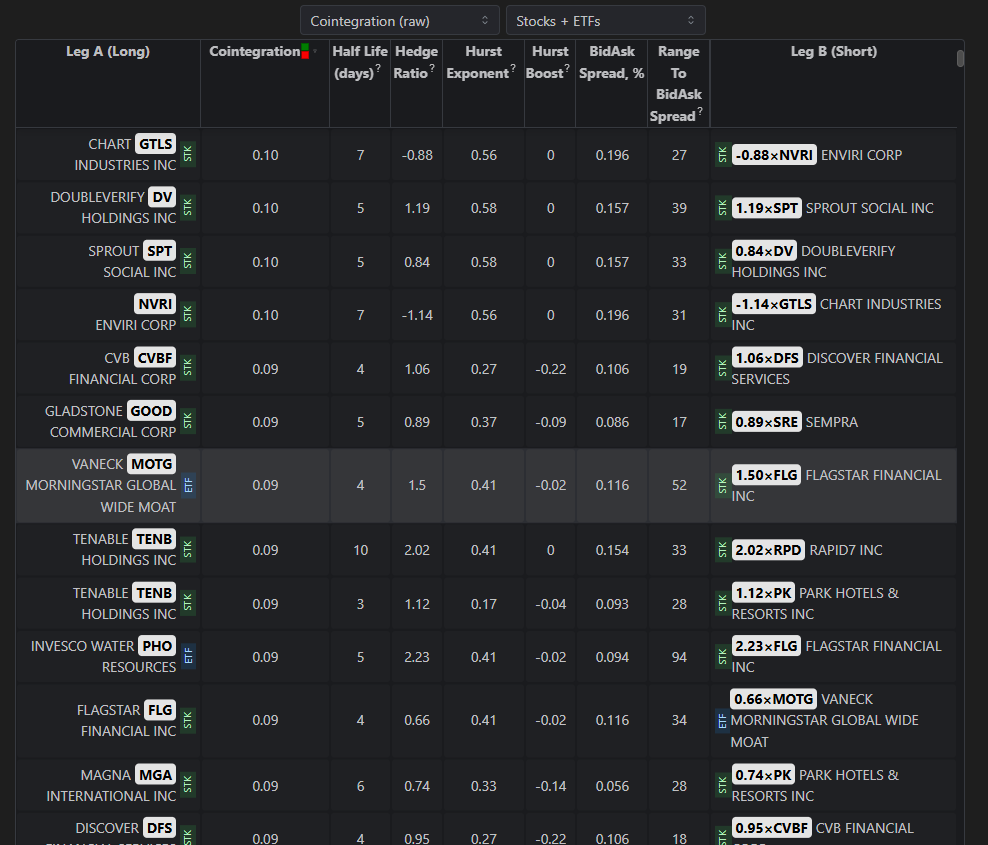Click the MOTG ticker badge in Leg A
Image resolution: width=988 pixels, height=845 pixels.
(x=151, y=464)
